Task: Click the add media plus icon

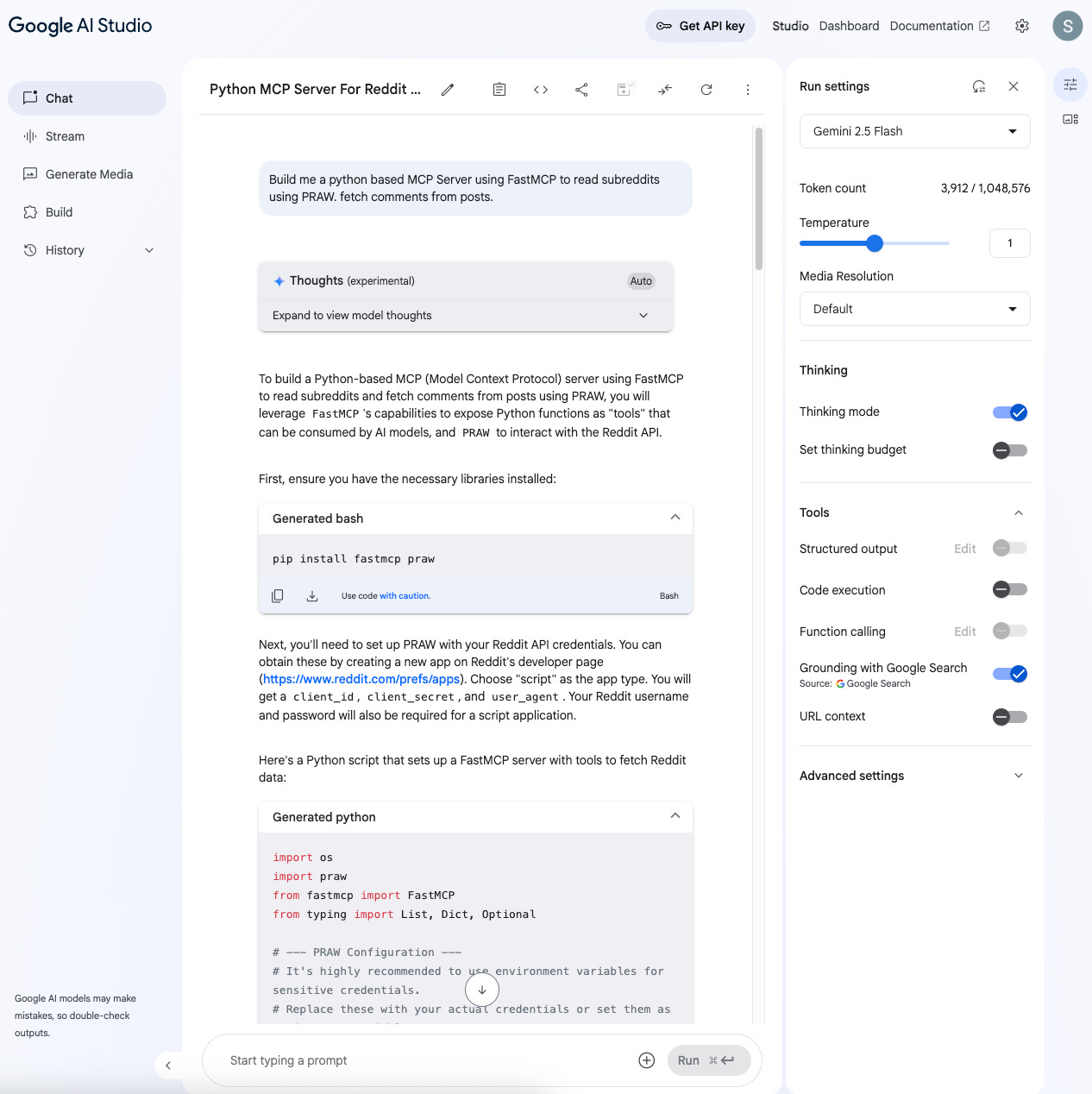Action: [x=647, y=1060]
